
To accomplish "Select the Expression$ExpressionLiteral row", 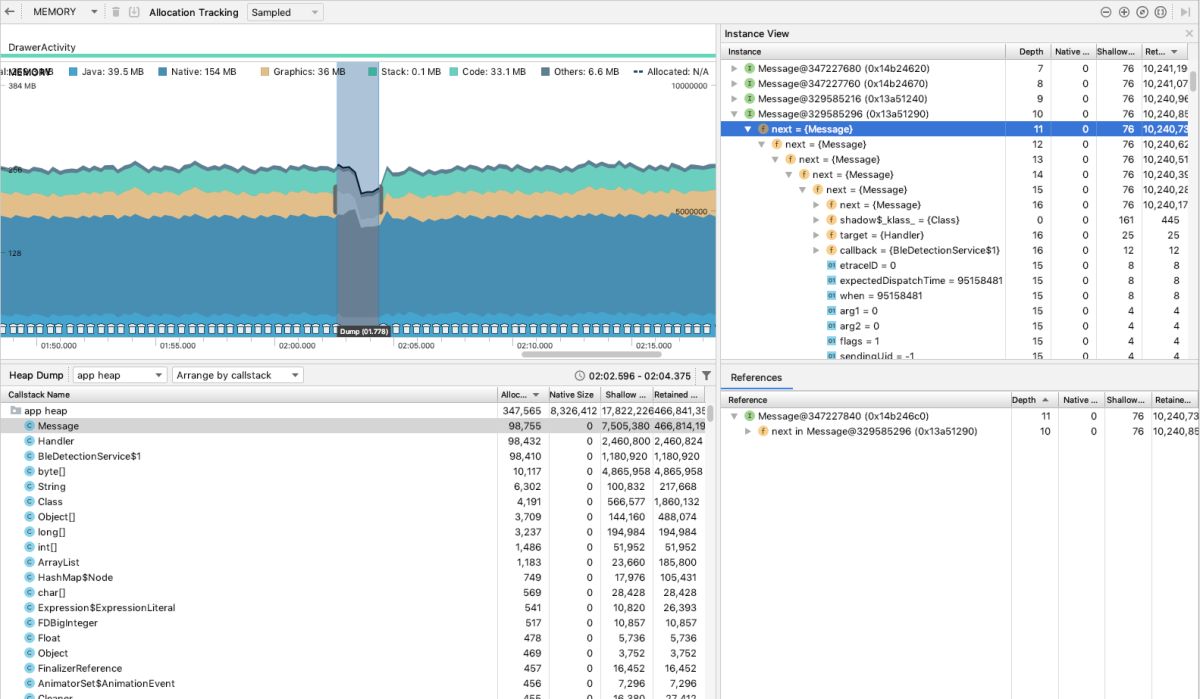I will (355, 608).
